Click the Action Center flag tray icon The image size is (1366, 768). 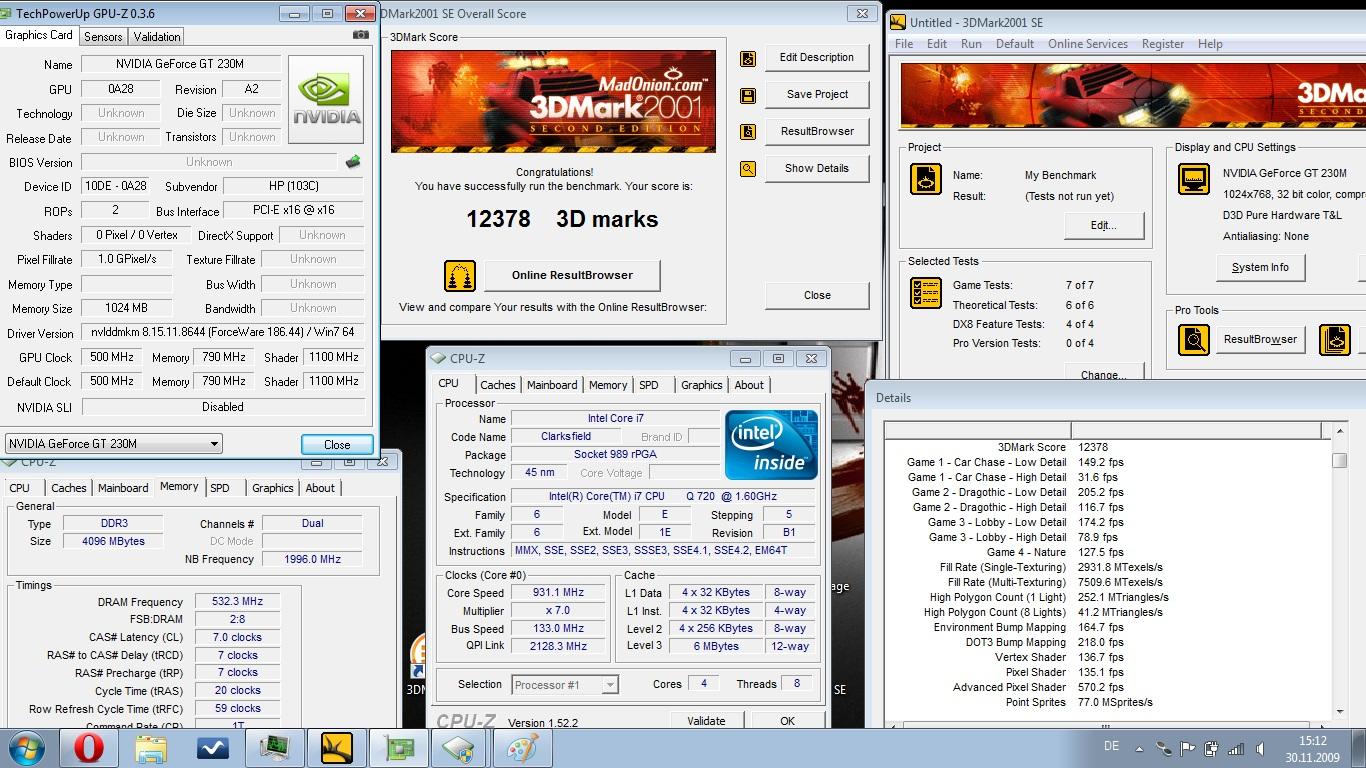[x=1187, y=748]
